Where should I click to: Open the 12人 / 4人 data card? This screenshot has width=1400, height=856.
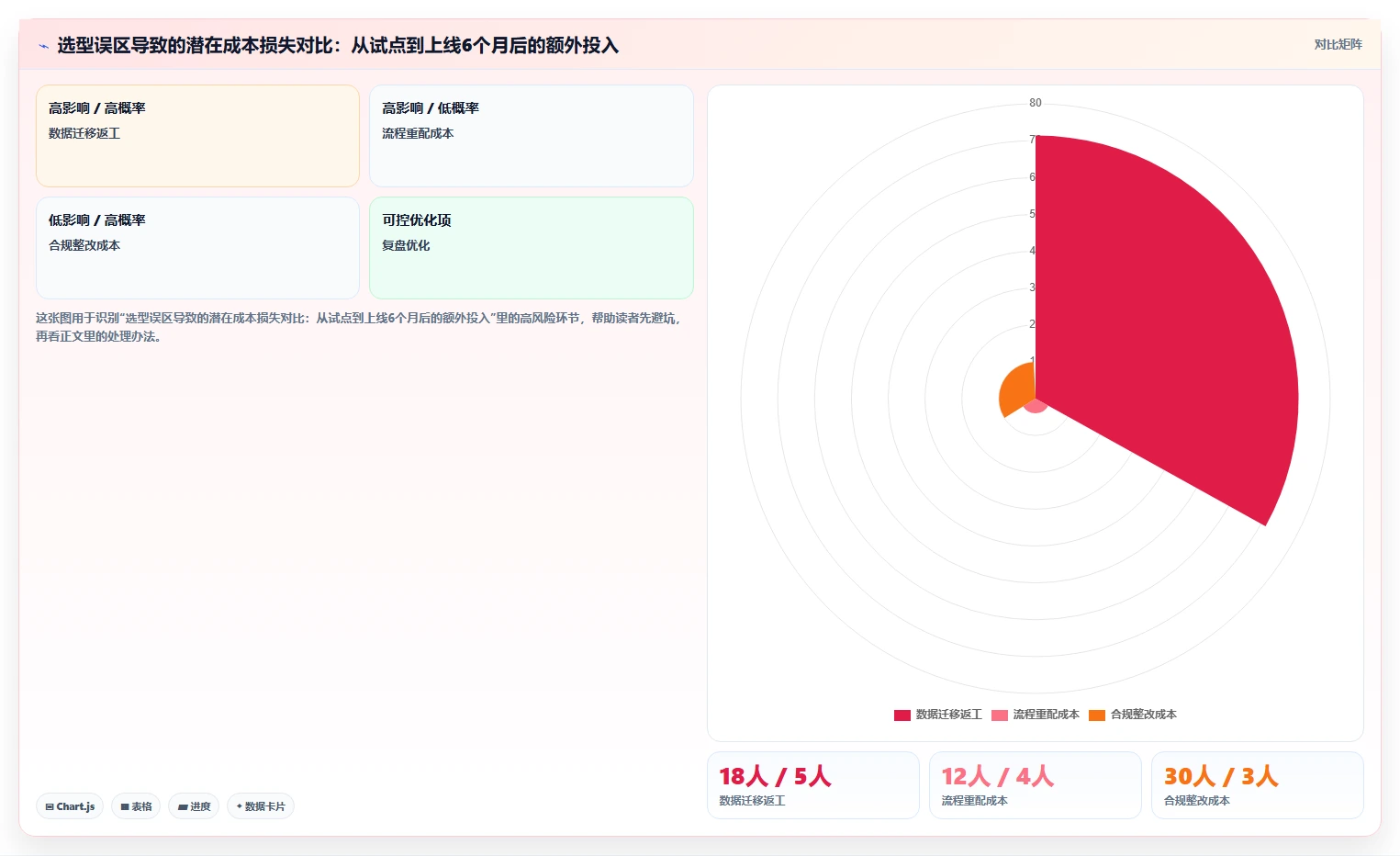click(x=1035, y=785)
